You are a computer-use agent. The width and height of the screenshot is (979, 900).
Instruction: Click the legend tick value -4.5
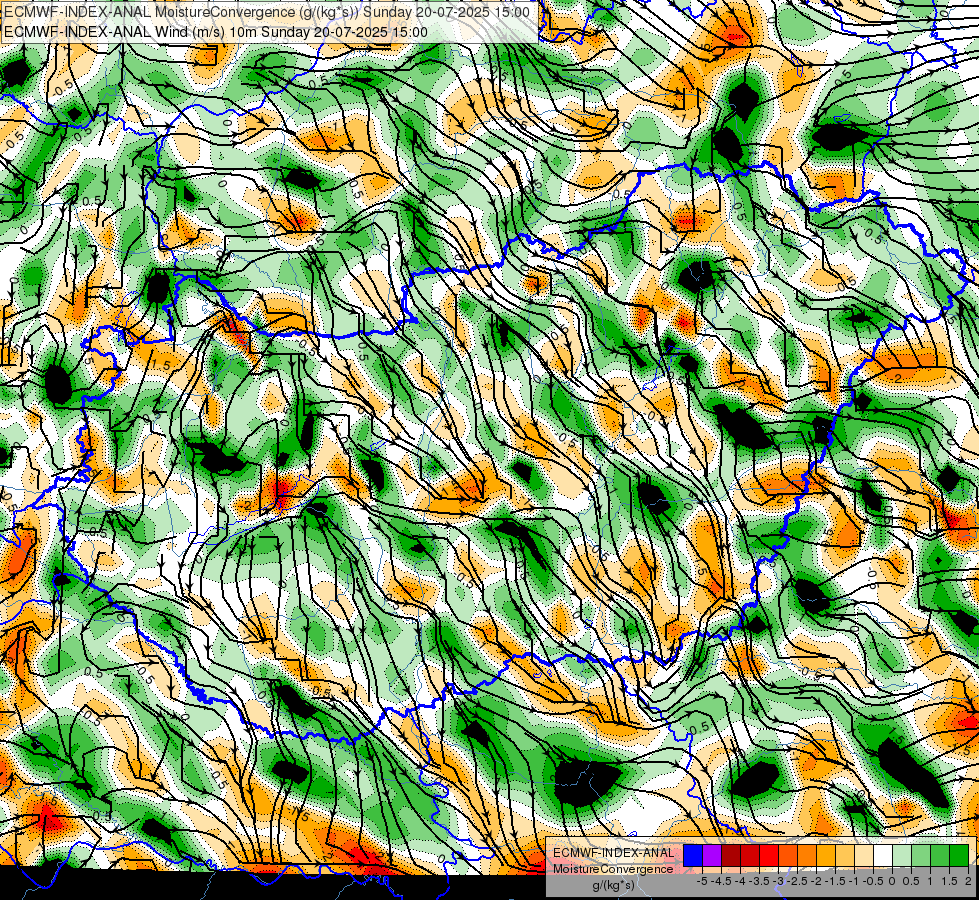tap(721, 881)
